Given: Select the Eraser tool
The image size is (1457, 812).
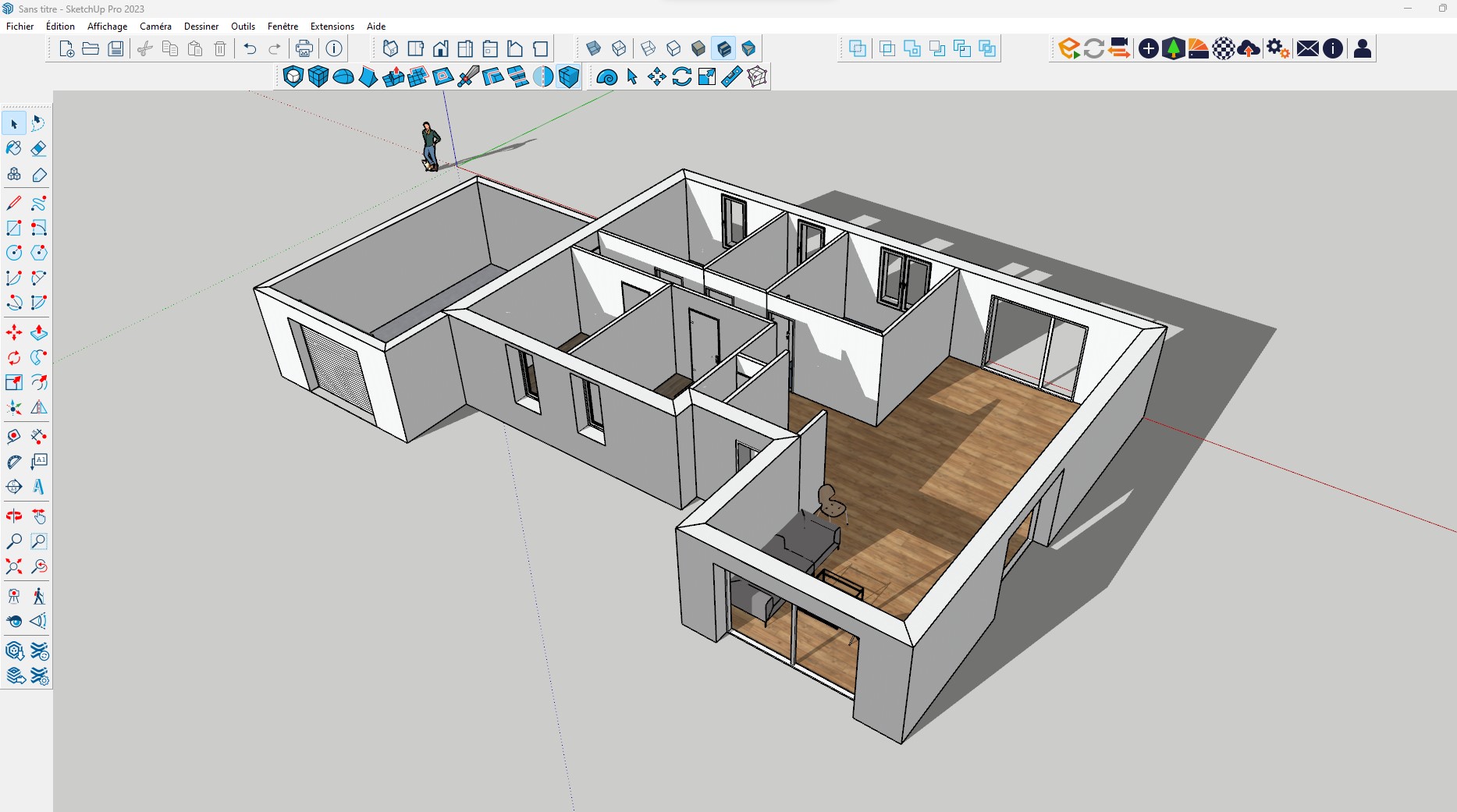Looking at the screenshot, I should tap(38, 148).
